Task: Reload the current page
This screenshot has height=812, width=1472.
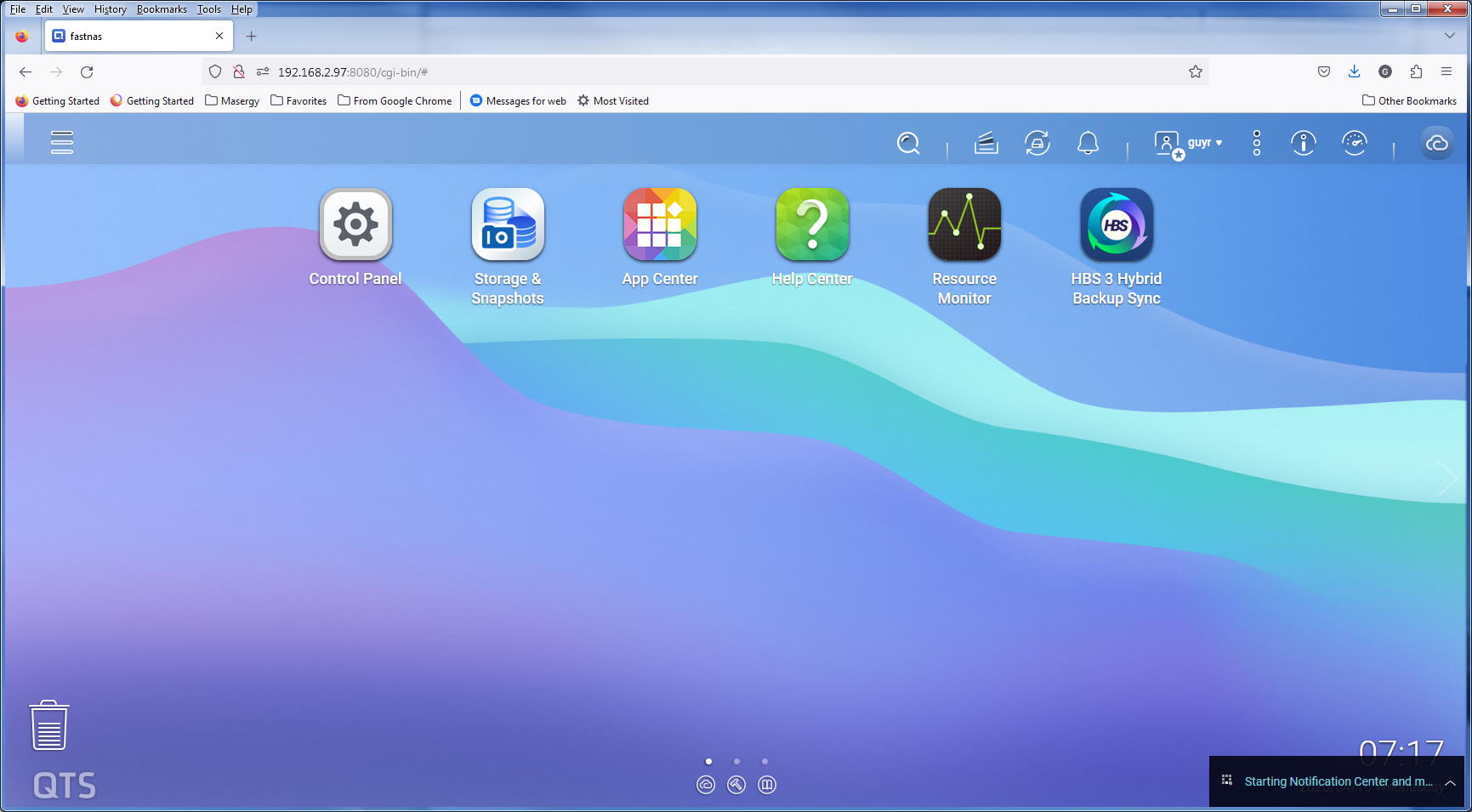Action: (87, 72)
